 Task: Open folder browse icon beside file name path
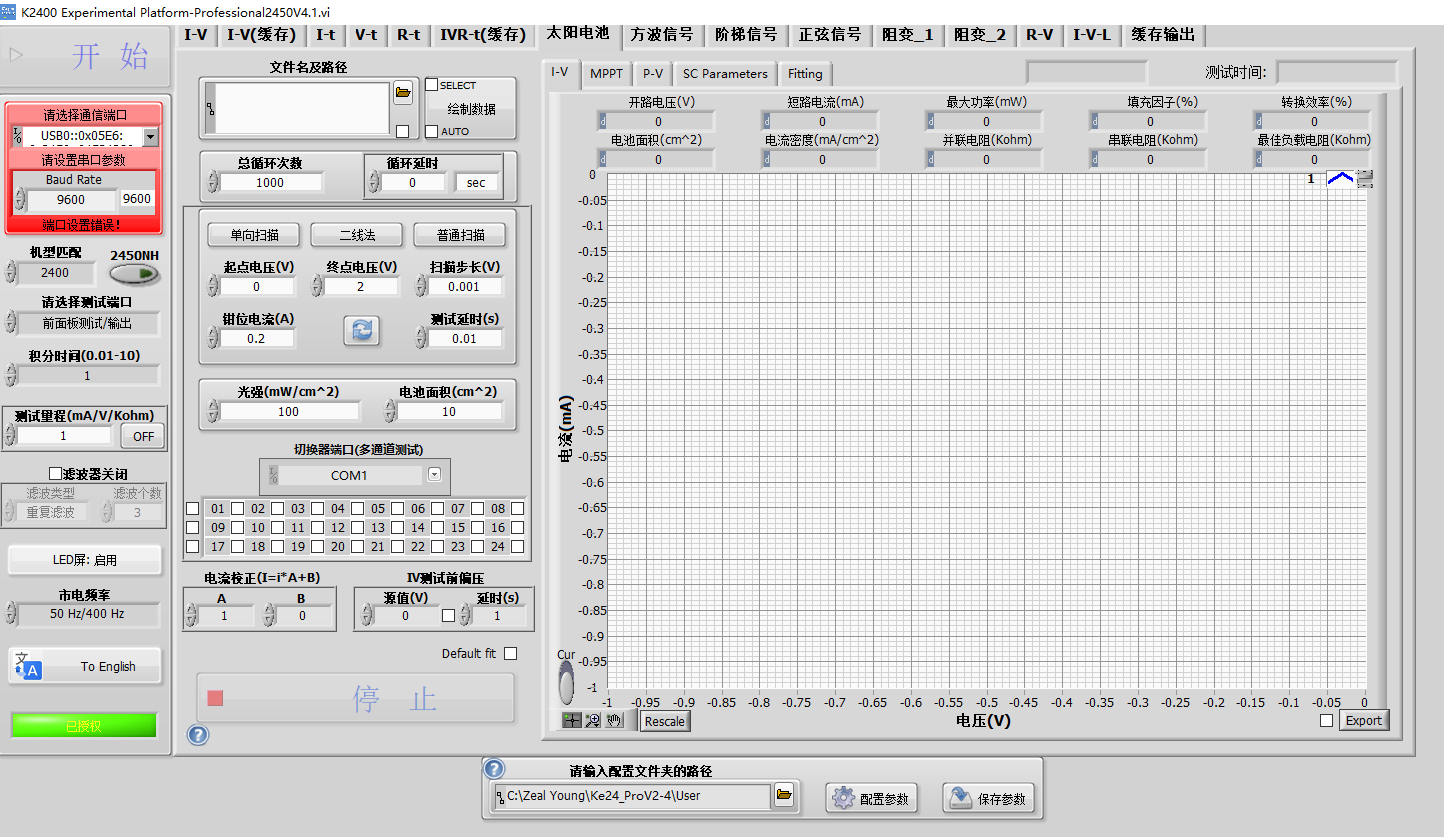403,93
